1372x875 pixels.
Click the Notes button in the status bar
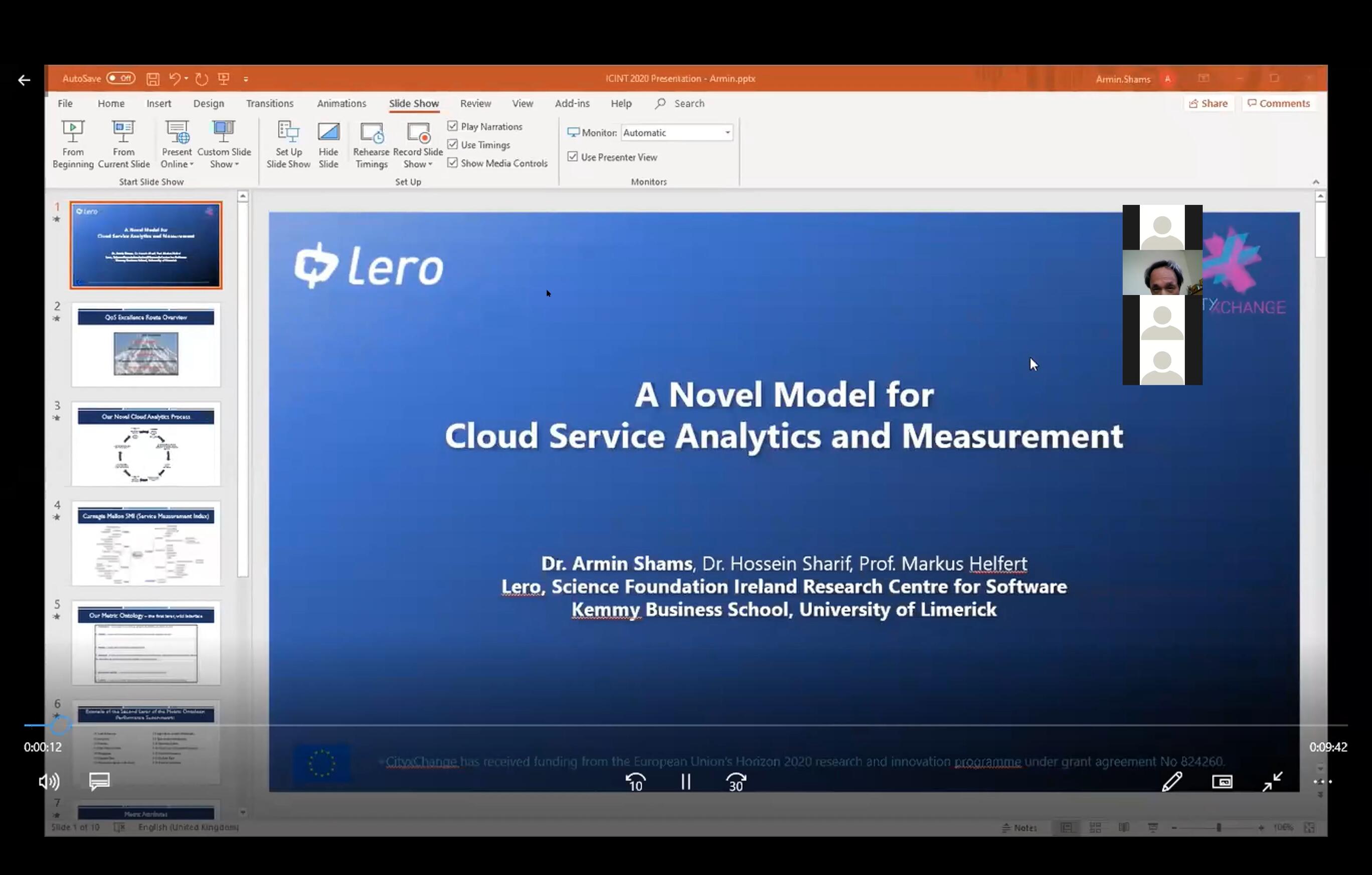tap(1019, 828)
